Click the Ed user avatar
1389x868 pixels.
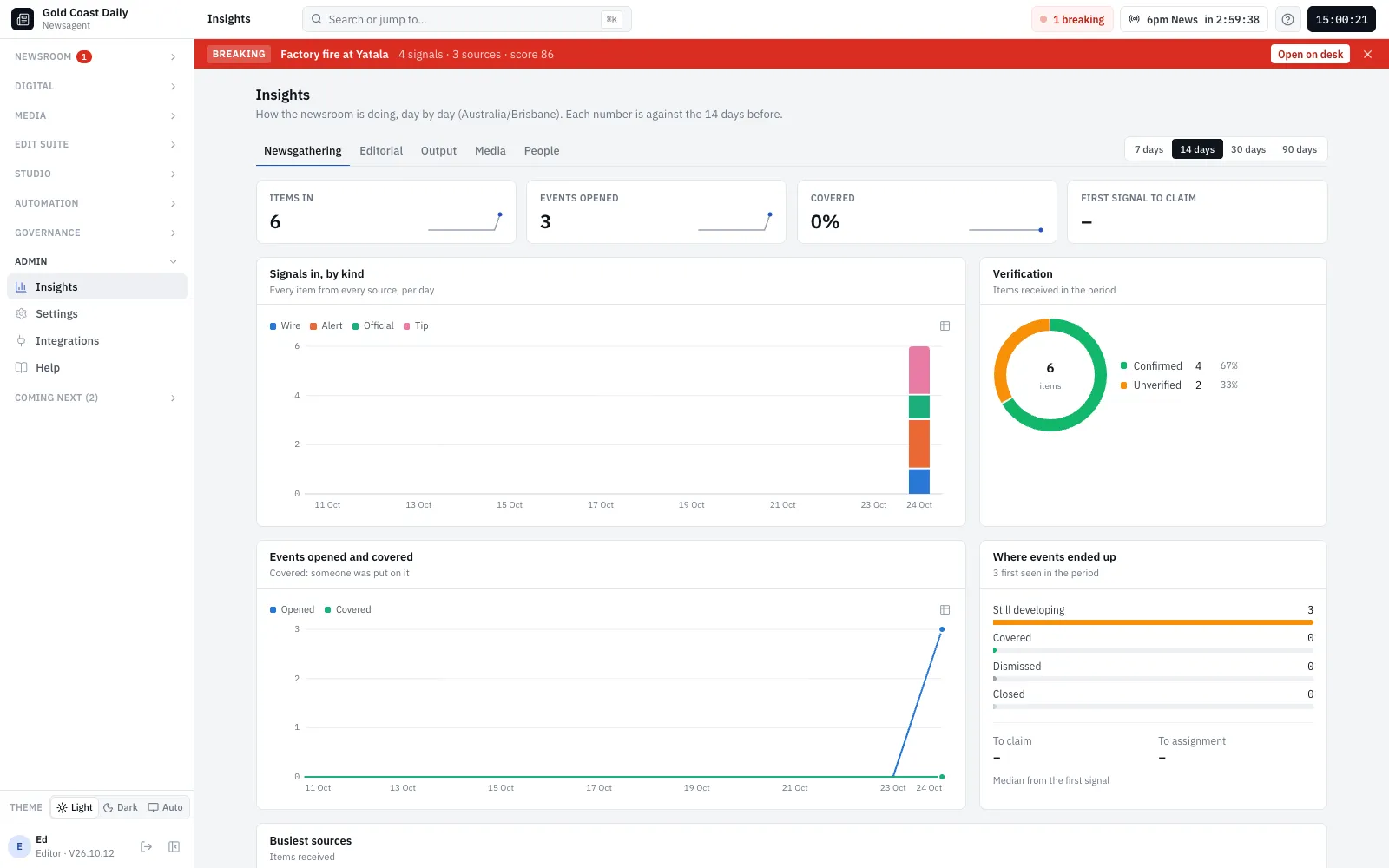point(19,846)
